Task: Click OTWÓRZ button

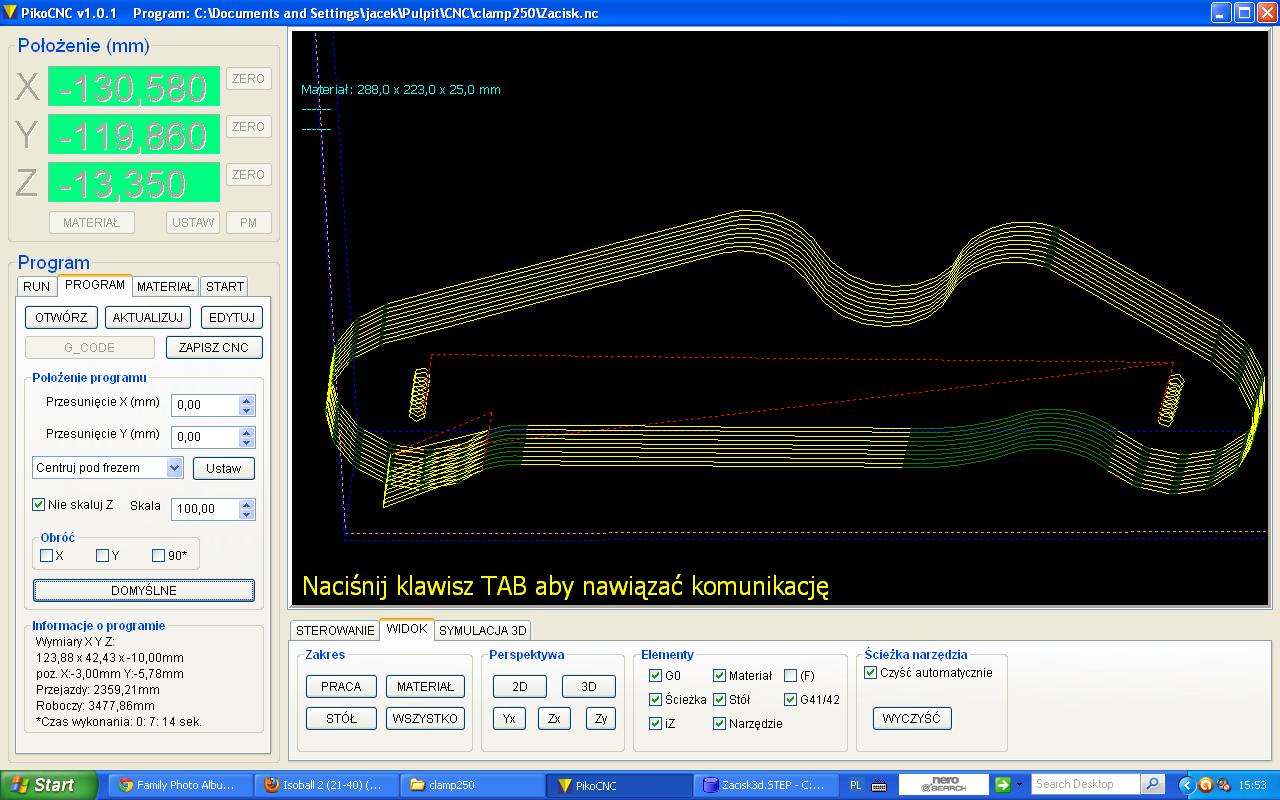Action: (x=62, y=318)
